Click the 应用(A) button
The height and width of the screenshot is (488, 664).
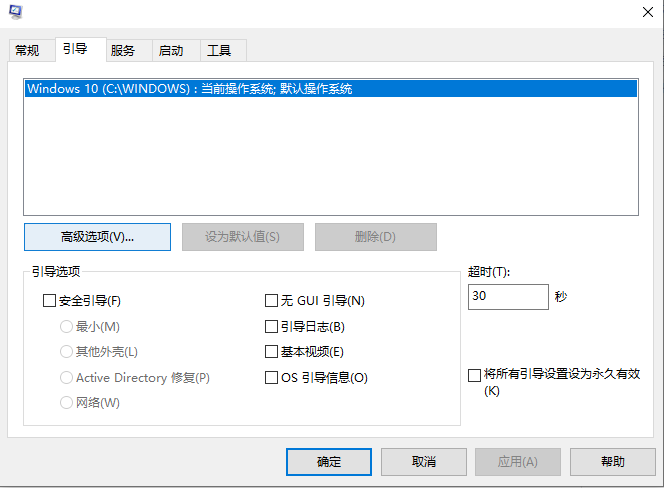(x=518, y=462)
